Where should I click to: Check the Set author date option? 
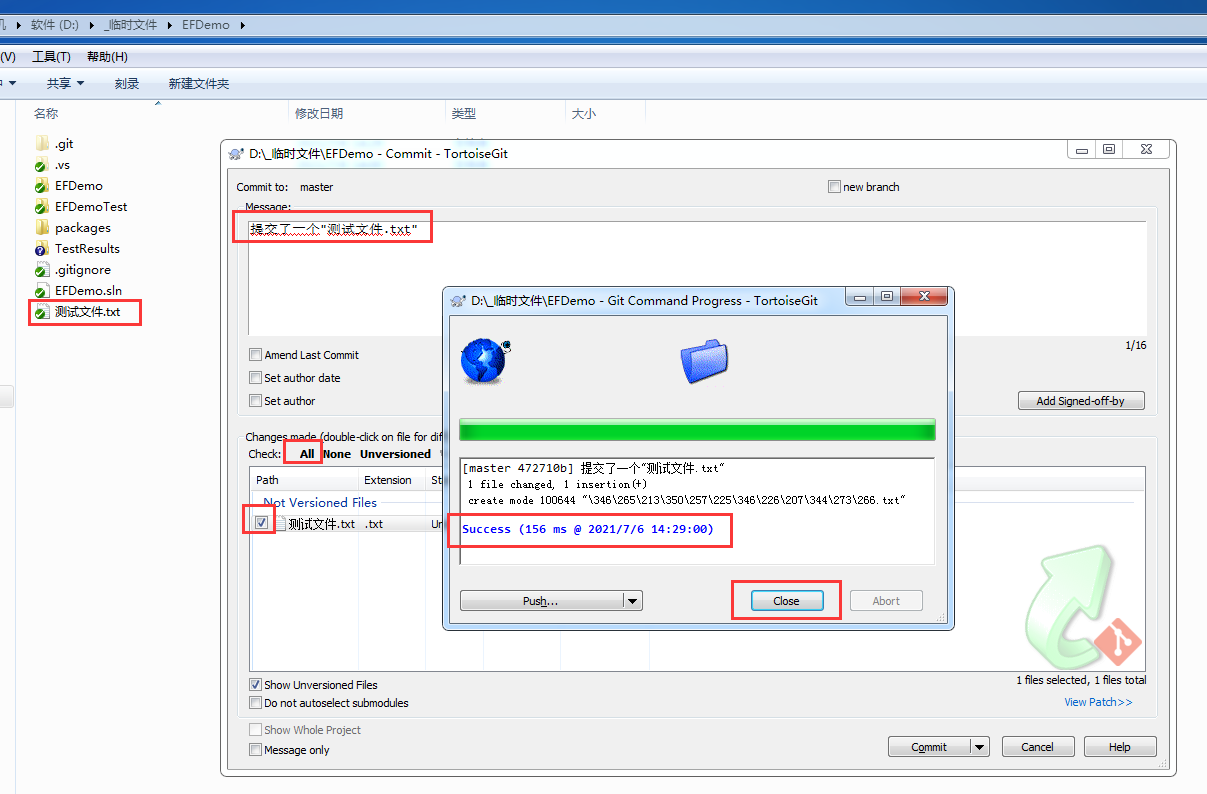(x=255, y=378)
